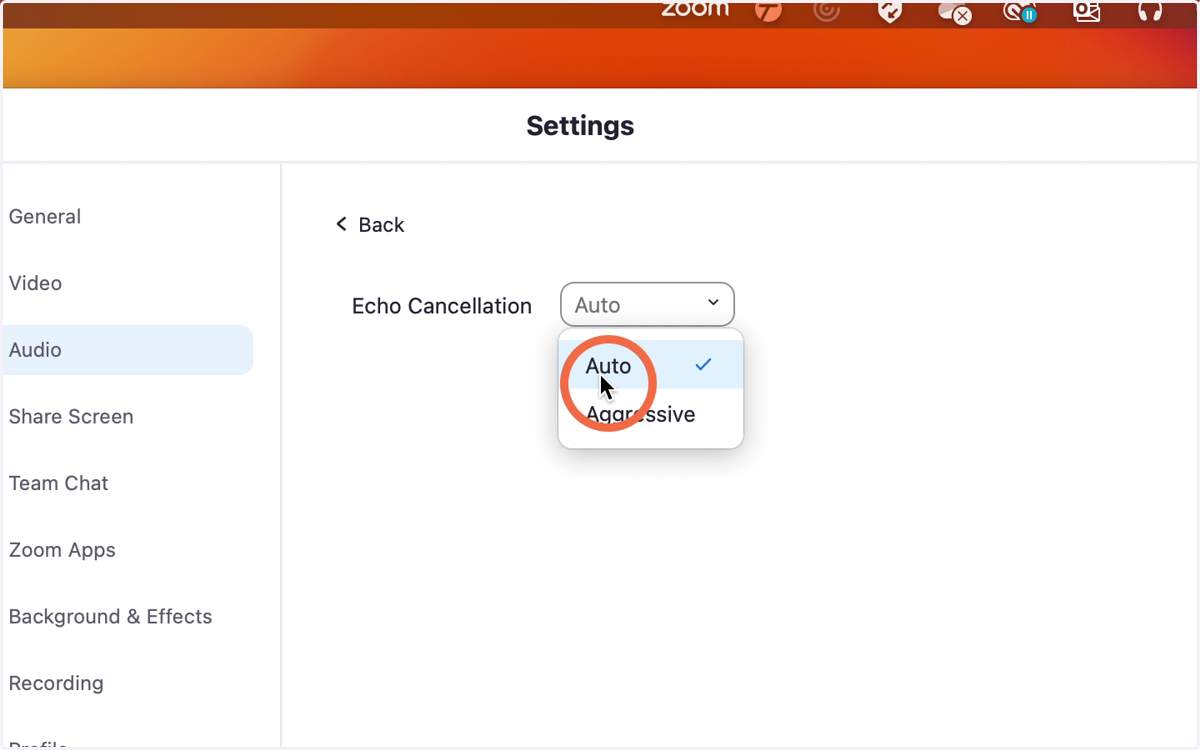
Task: Click the shield menu bar icon
Action: pyautogui.click(x=889, y=11)
